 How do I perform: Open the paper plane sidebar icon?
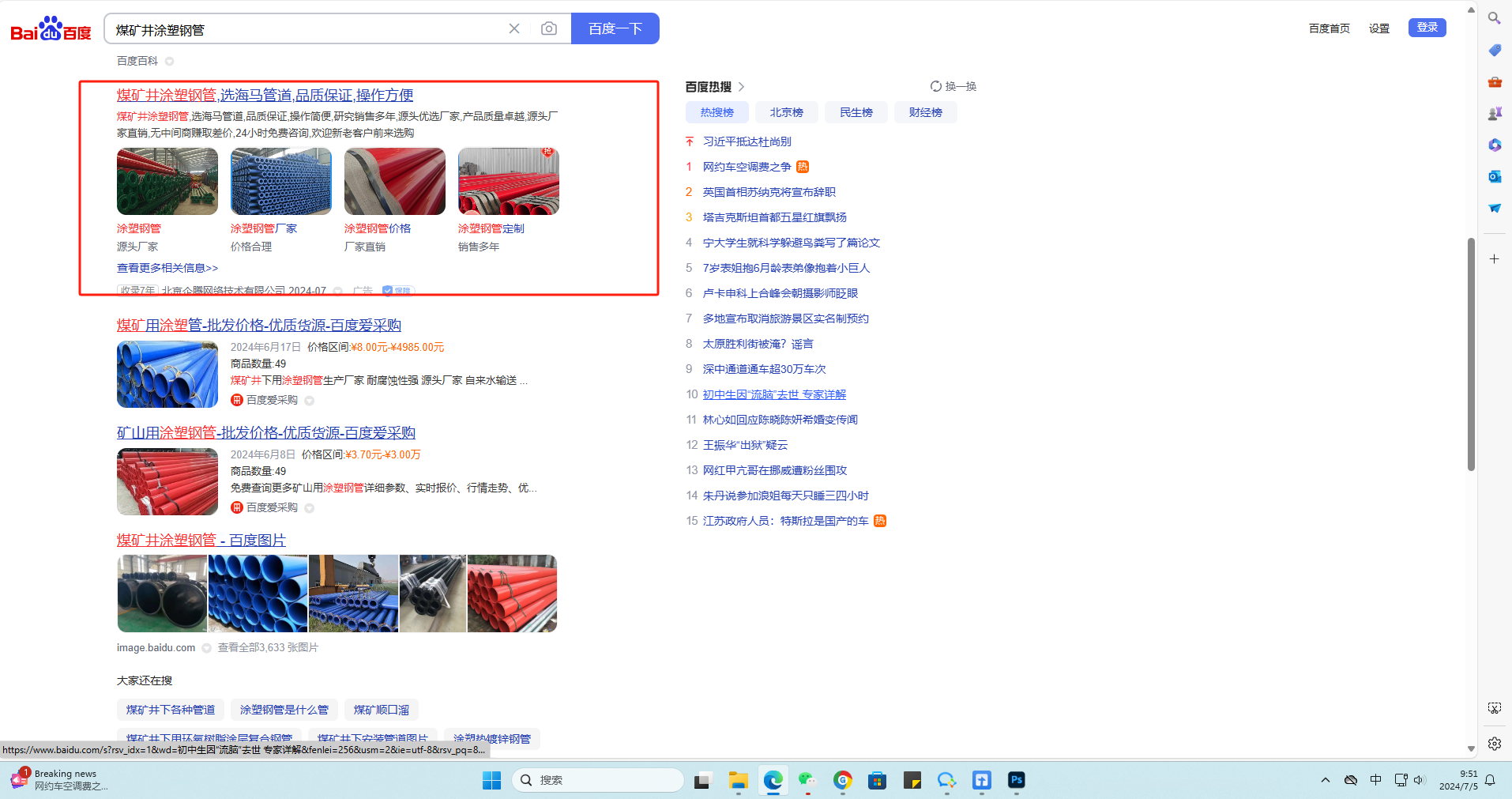pos(1494,208)
